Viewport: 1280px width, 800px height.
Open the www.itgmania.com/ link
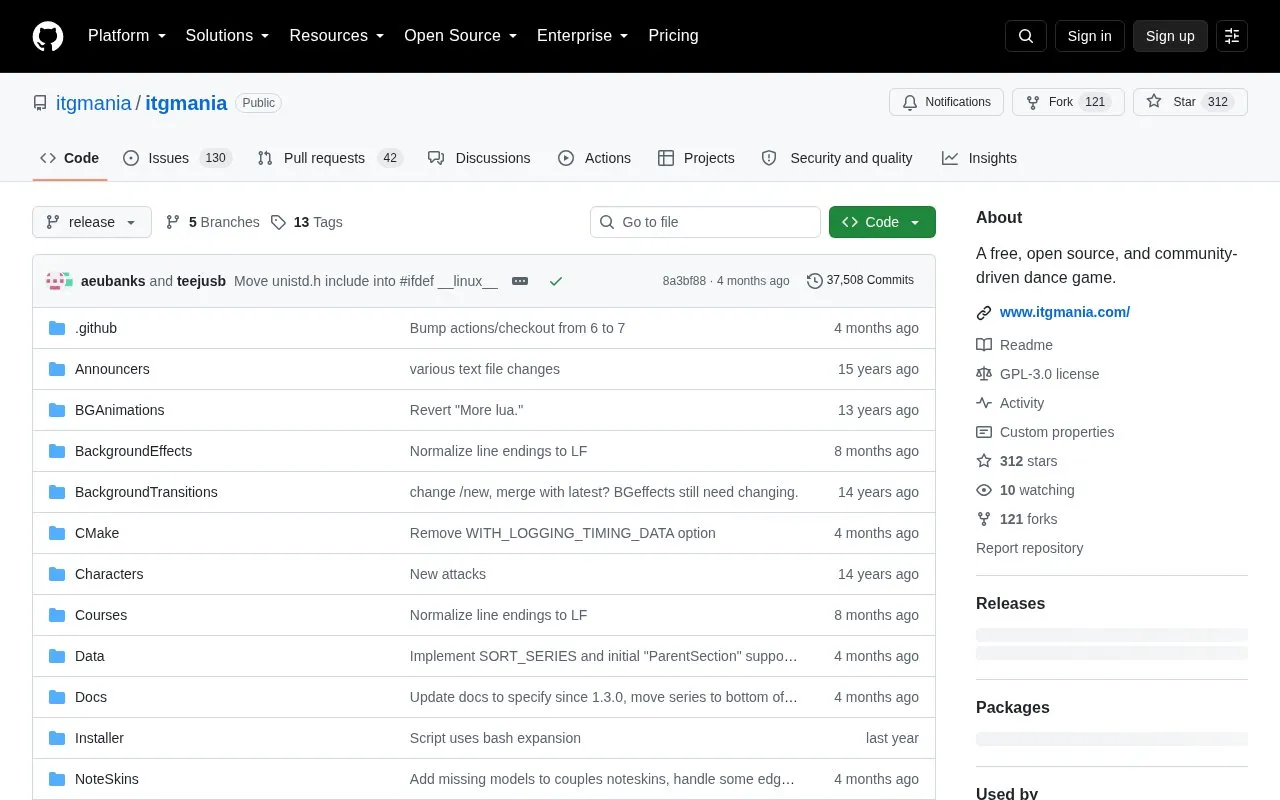(x=1065, y=312)
